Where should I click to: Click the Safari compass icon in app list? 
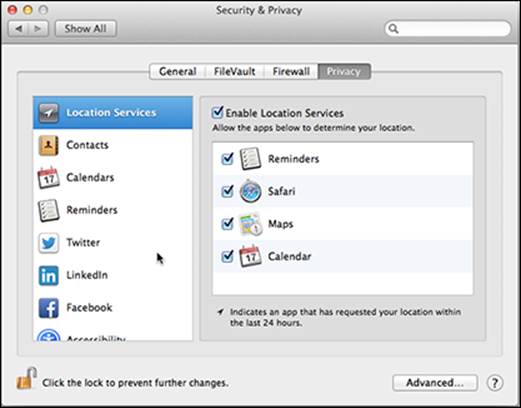click(250, 191)
